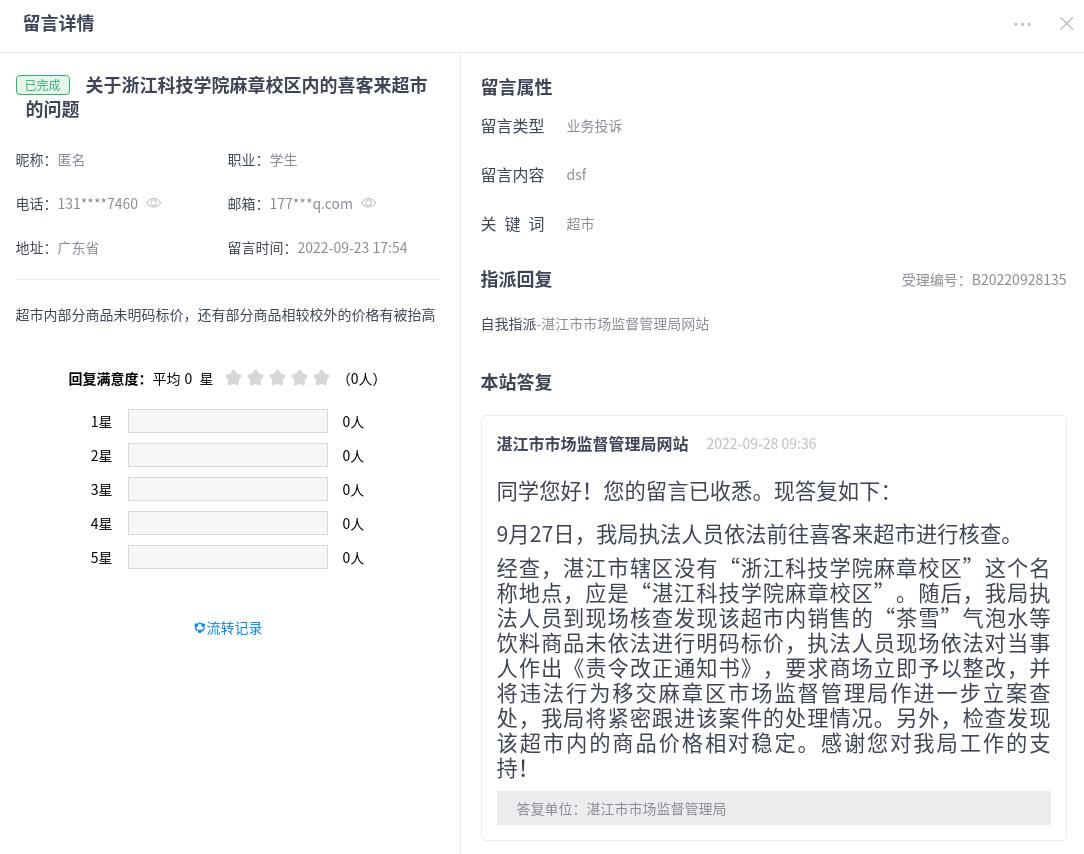Open the 流转记录 transfer record link

(x=229, y=628)
